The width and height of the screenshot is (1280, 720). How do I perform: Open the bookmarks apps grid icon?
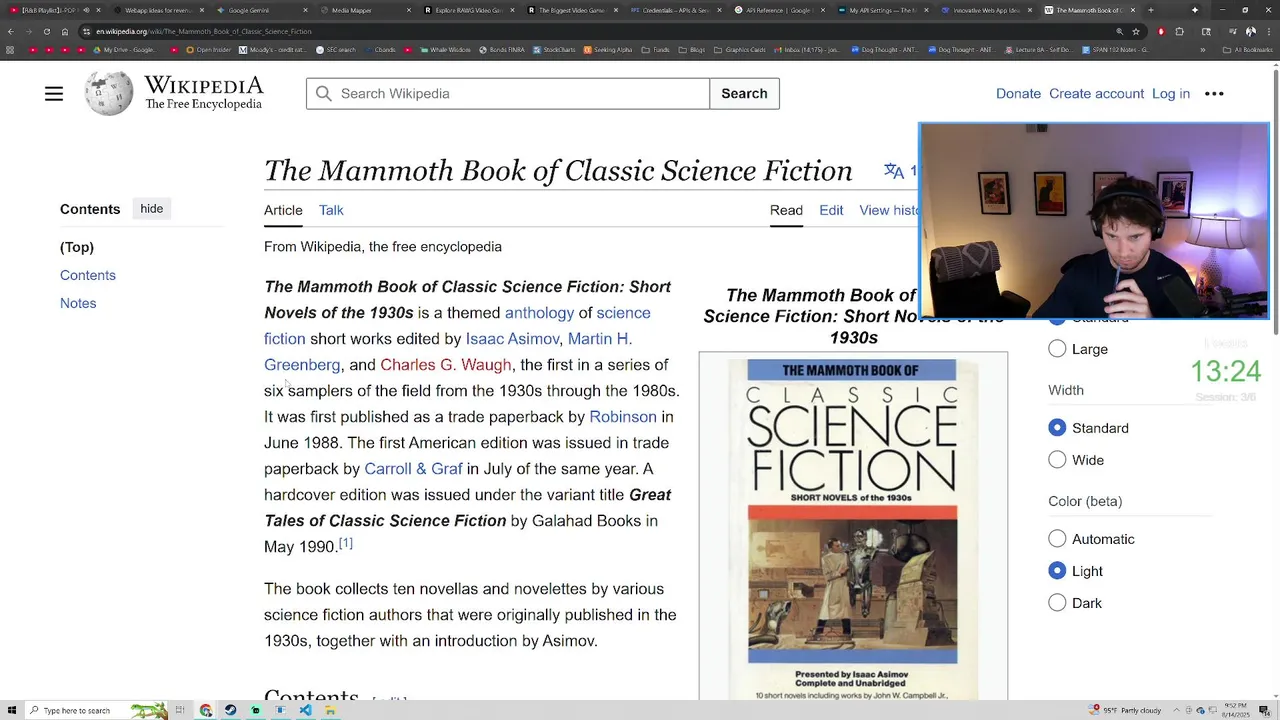pos(9,49)
